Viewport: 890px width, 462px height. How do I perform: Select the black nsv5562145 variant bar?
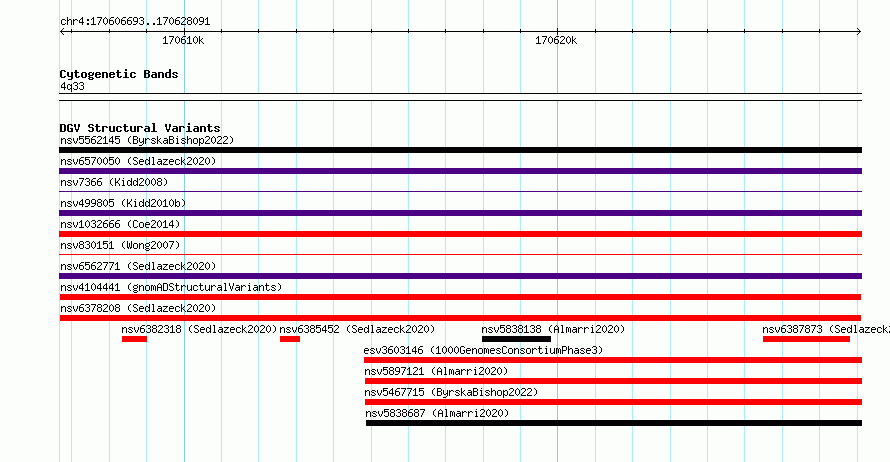click(460, 150)
